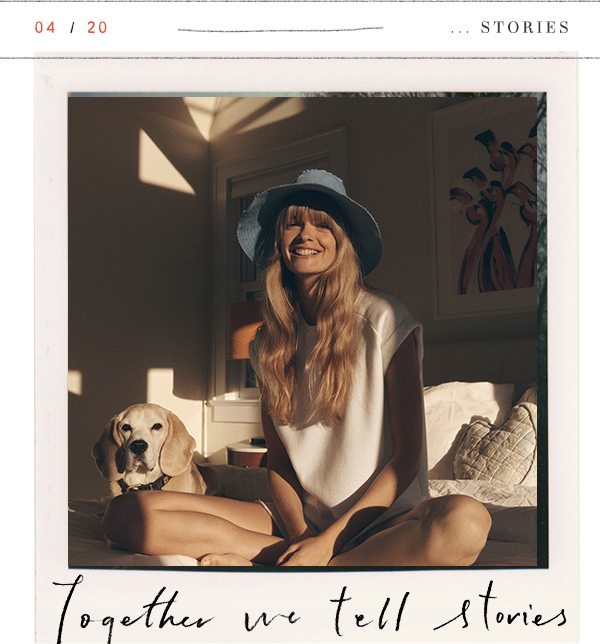Click the framed floral painting on the wall
Image resolution: width=600 pixels, height=644 pixels.
tap(485, 209)
